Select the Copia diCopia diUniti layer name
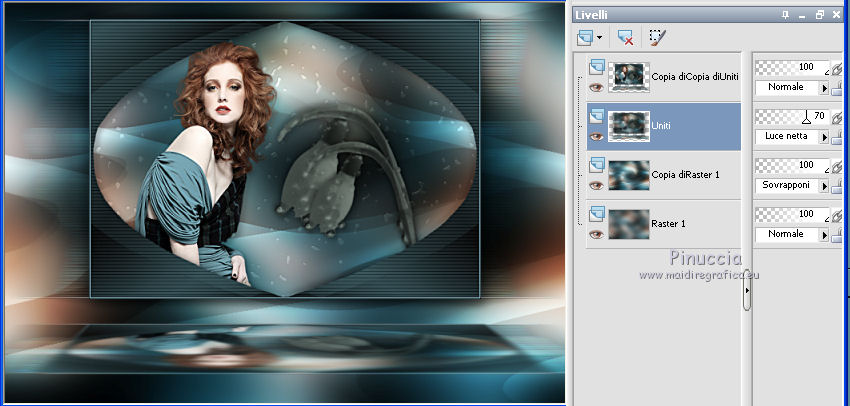Viewport: 850px width, 406px height. (694, 76)
